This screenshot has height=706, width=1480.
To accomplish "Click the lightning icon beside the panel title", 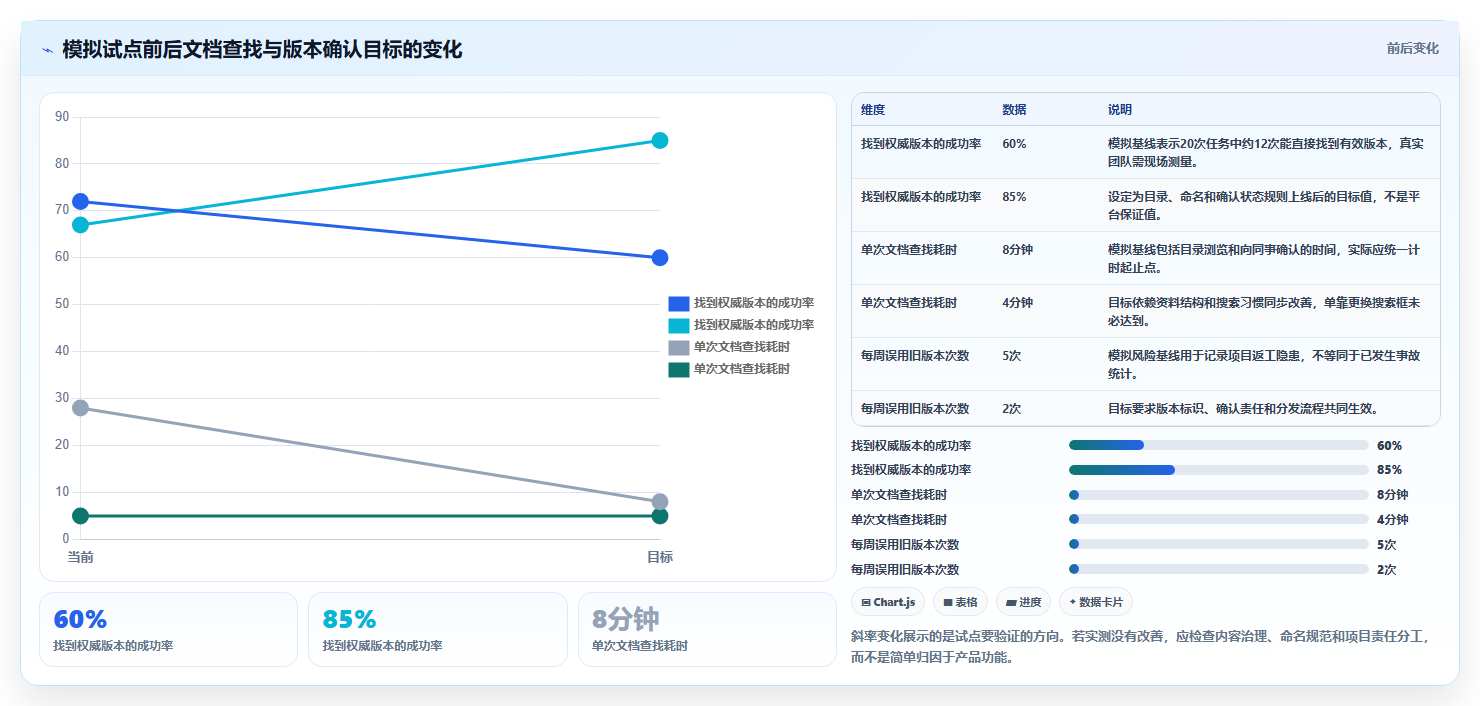I will (x=48, y=50).
